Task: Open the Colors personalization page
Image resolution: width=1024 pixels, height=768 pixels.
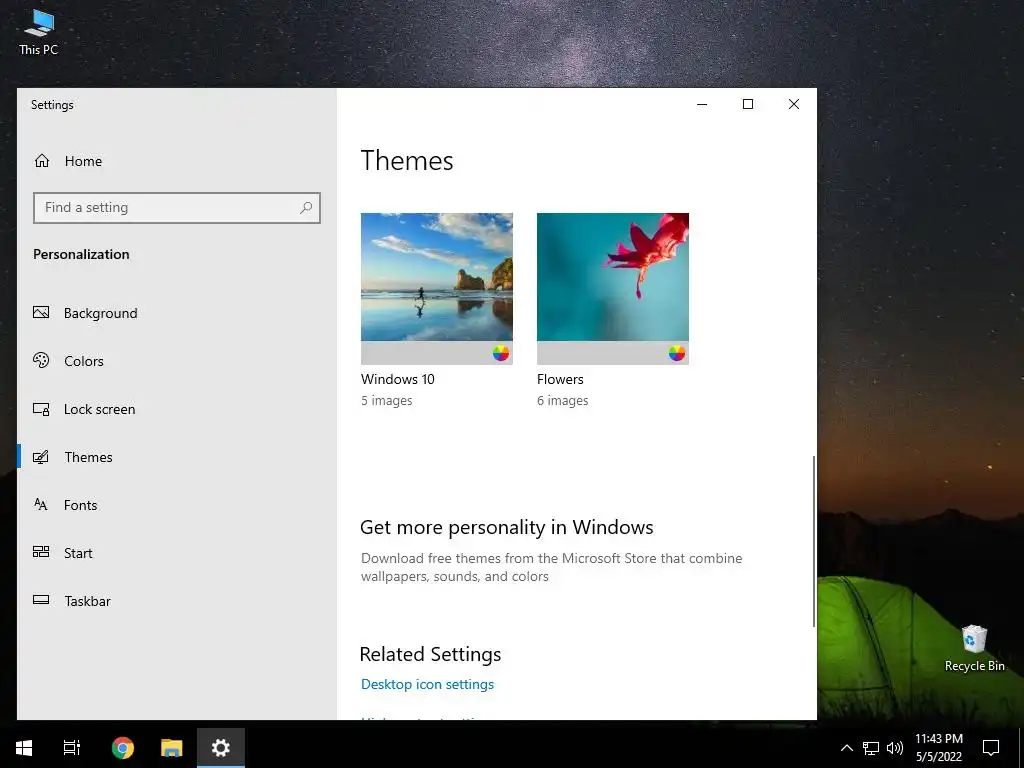Action: coord(176,360)
